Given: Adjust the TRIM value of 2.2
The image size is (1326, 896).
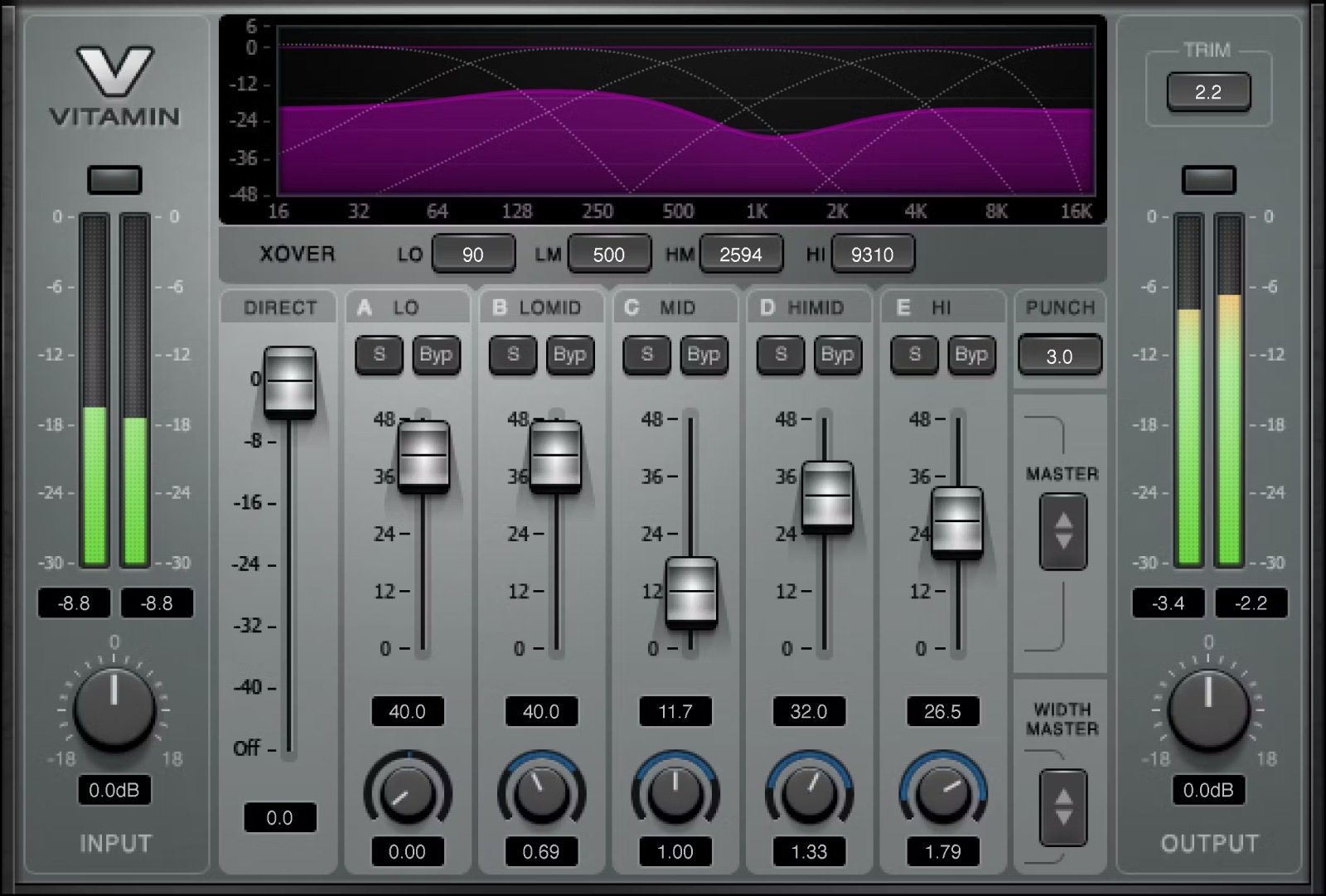Looking at the screenshot, I should pyautogui.click(x=1208, y=91).
